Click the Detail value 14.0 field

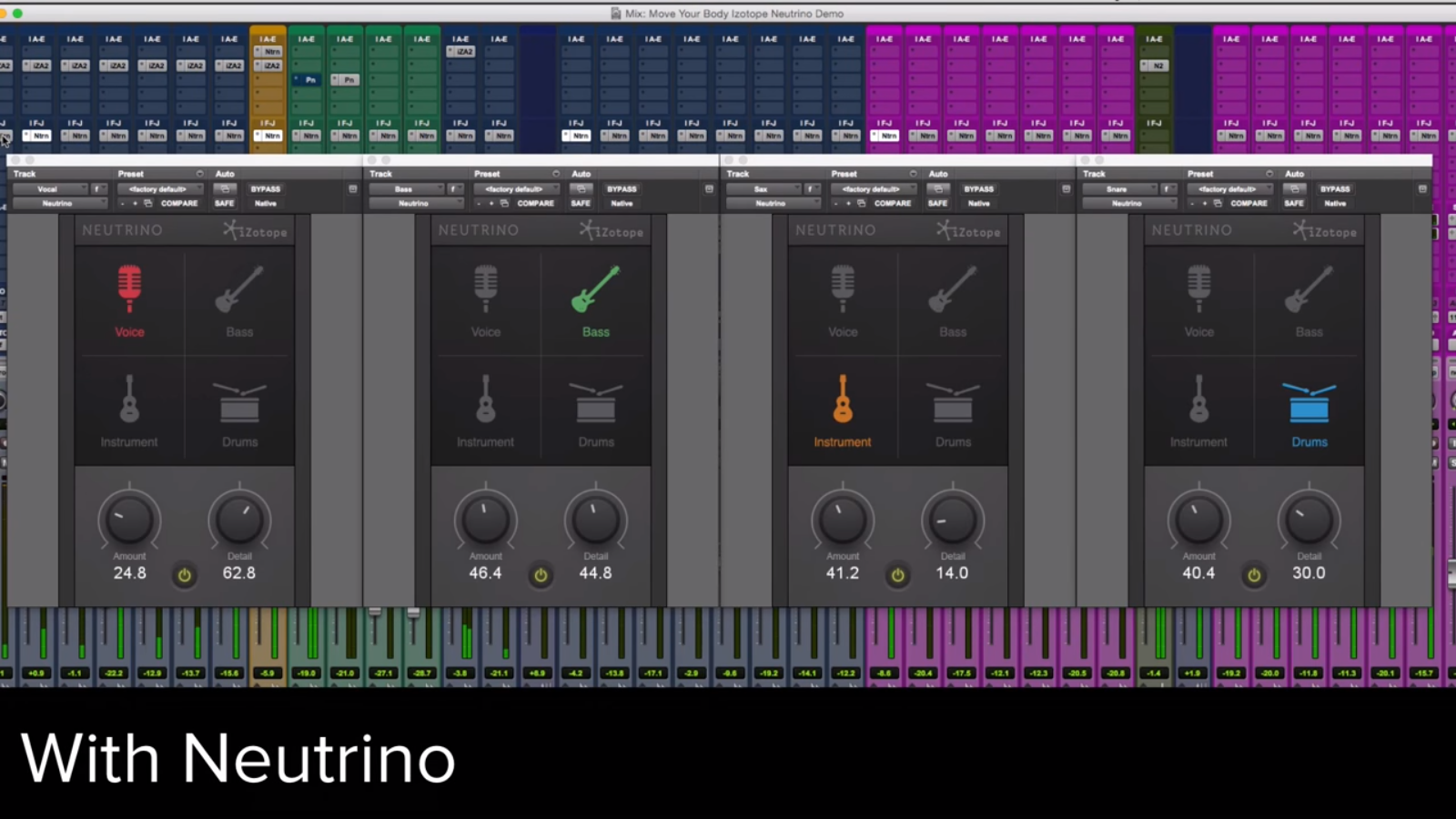952,573
